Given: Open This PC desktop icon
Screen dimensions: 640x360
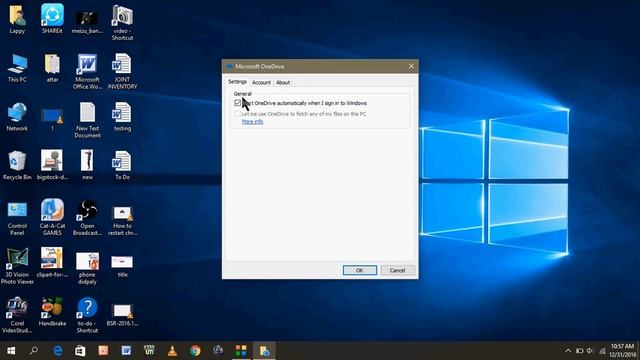Looking at the screenshot, I should (17, 68).
